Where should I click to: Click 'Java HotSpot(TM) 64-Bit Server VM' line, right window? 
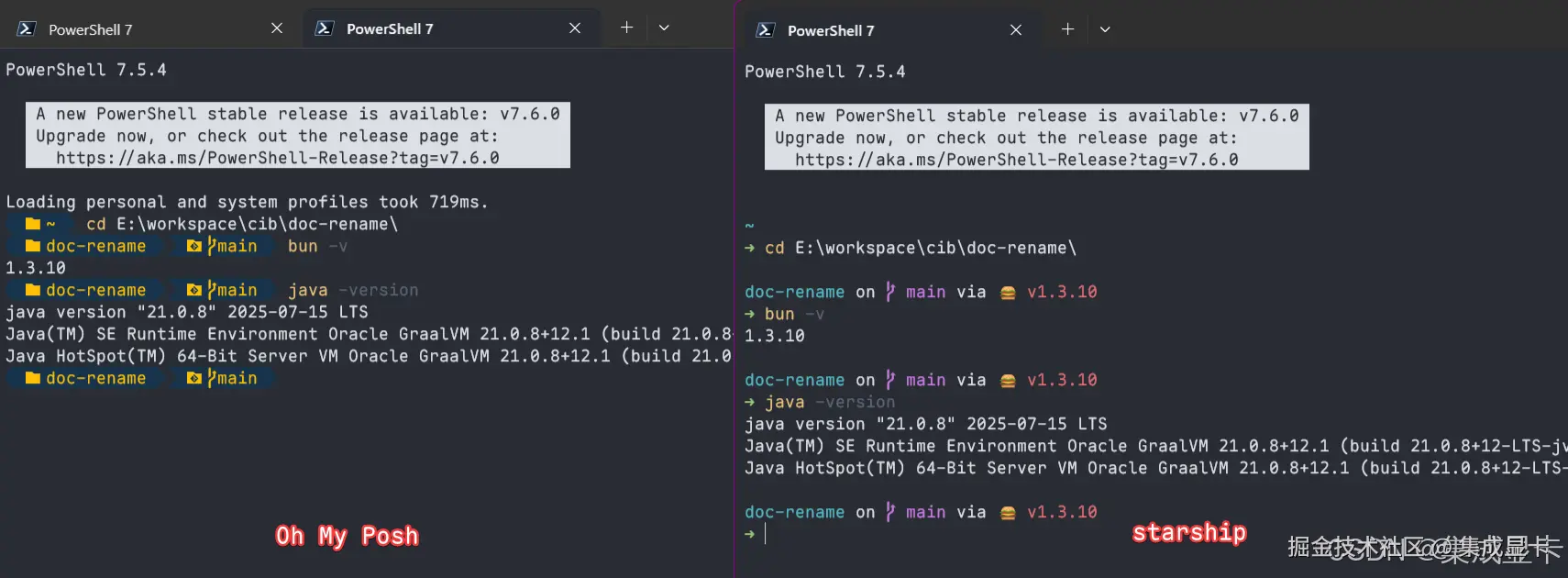coord(1156,468)
